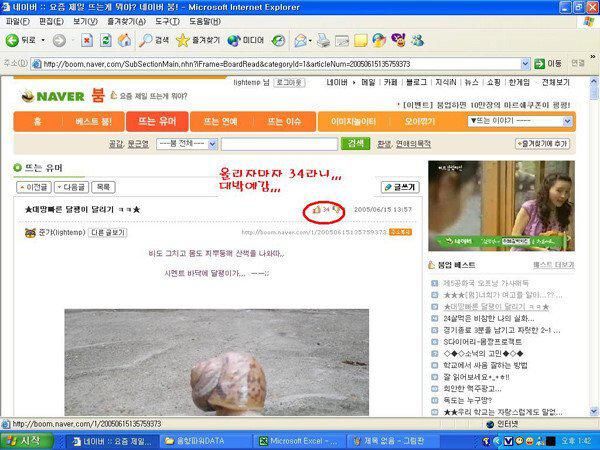This screenshot has height=450, width=600.
Task: Open the ▼뜨는 이야기 dropdown
Action: tap(520, 121)
